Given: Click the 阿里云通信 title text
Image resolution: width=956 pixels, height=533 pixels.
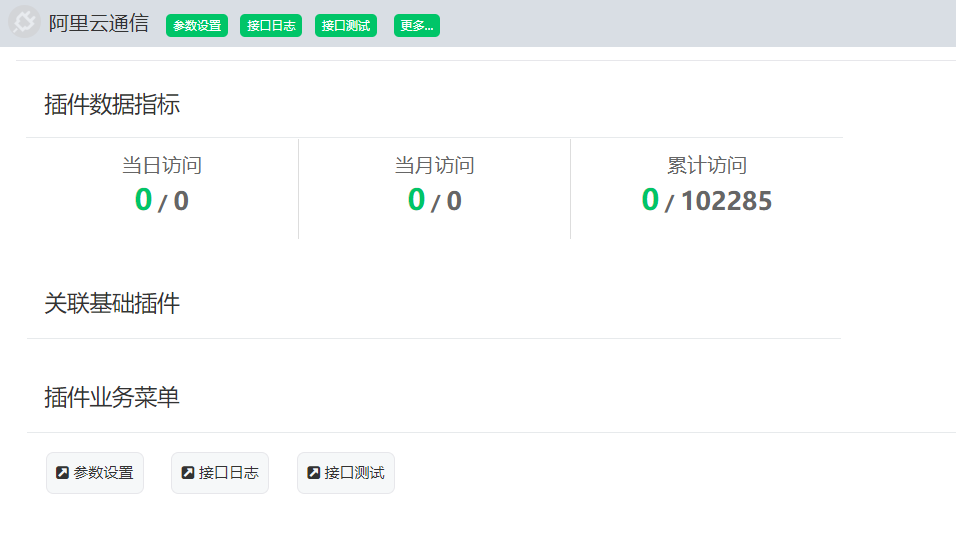Looking at the screenshot, I should click(99, 24).
